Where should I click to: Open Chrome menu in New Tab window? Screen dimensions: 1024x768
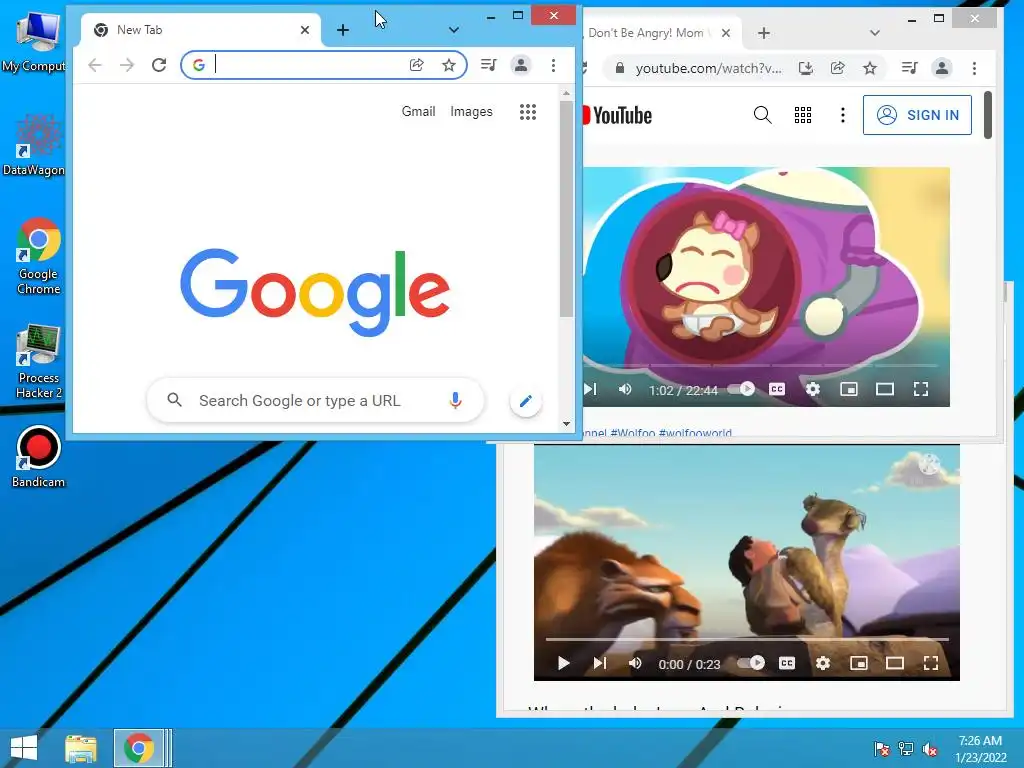point(553,65)
